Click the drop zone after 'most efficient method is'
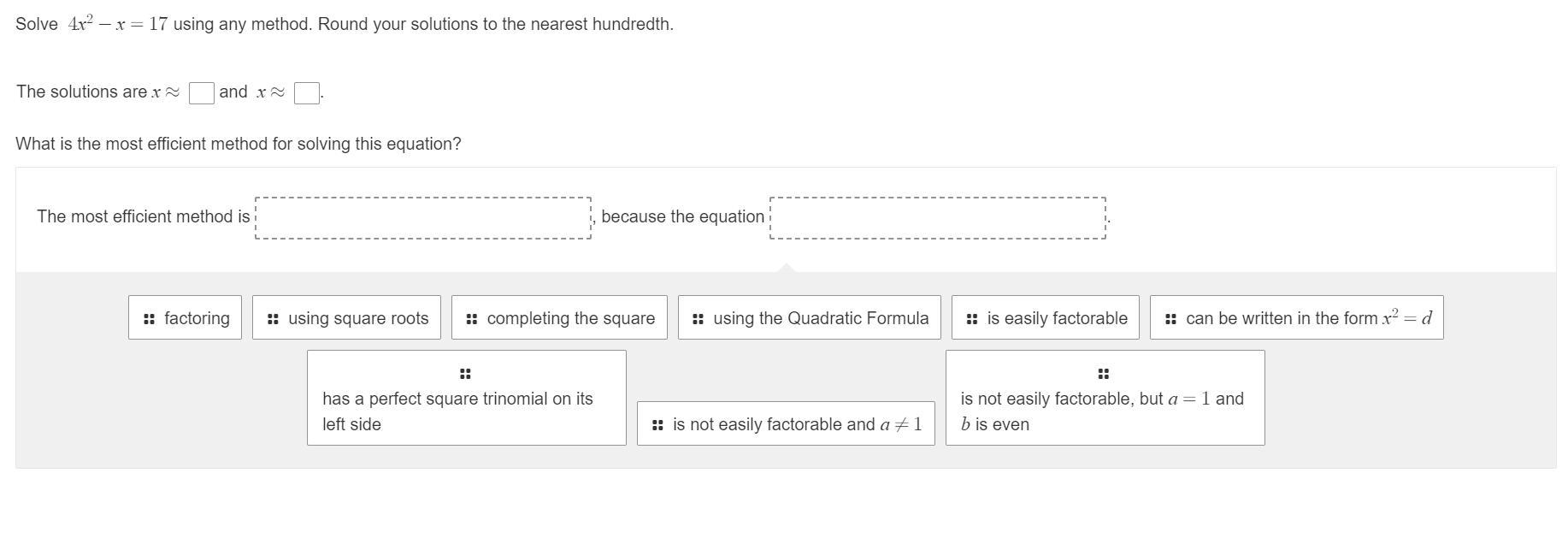 (423, 218)
